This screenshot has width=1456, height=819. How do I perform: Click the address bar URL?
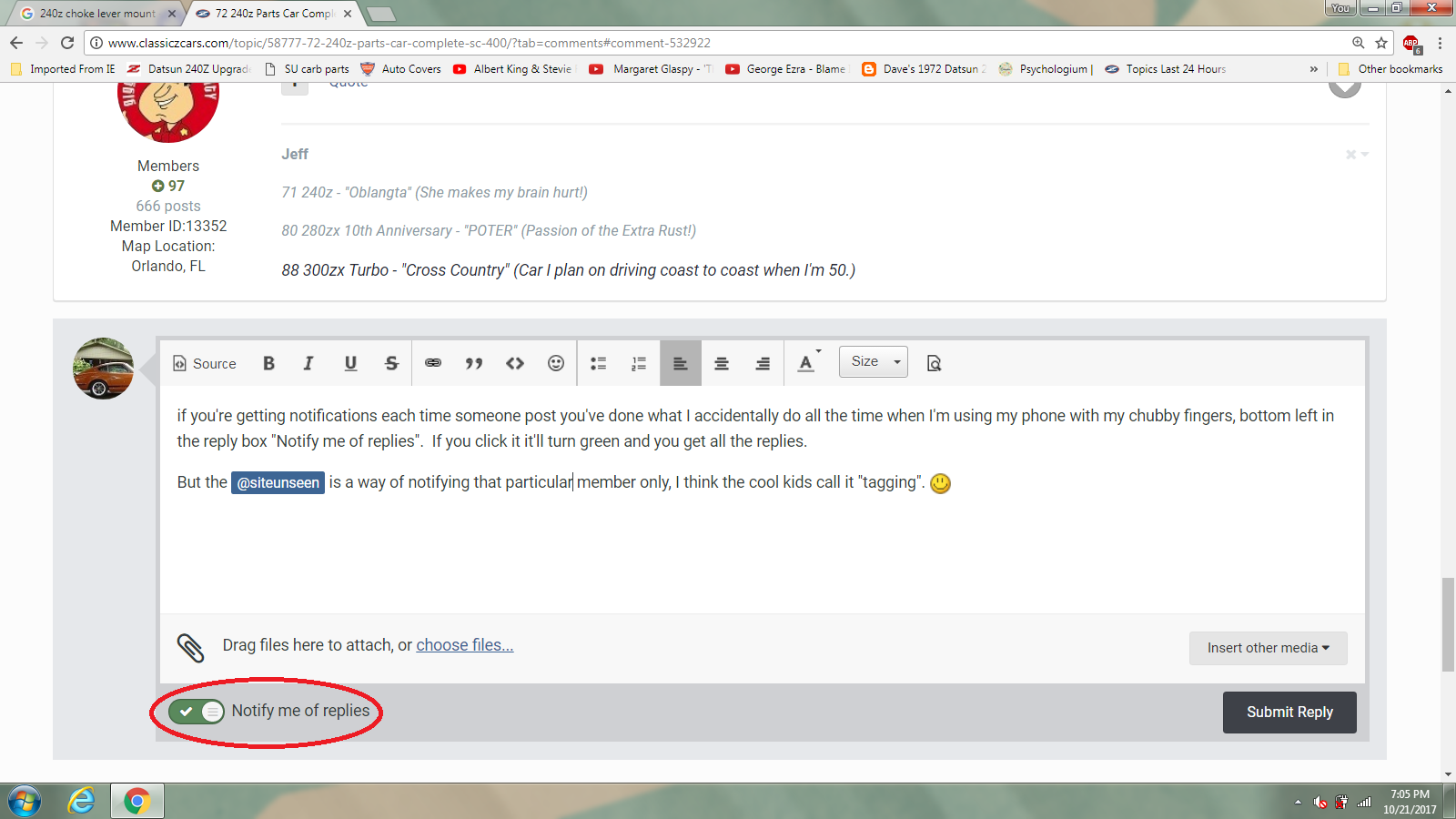click(x=409, y=43)
